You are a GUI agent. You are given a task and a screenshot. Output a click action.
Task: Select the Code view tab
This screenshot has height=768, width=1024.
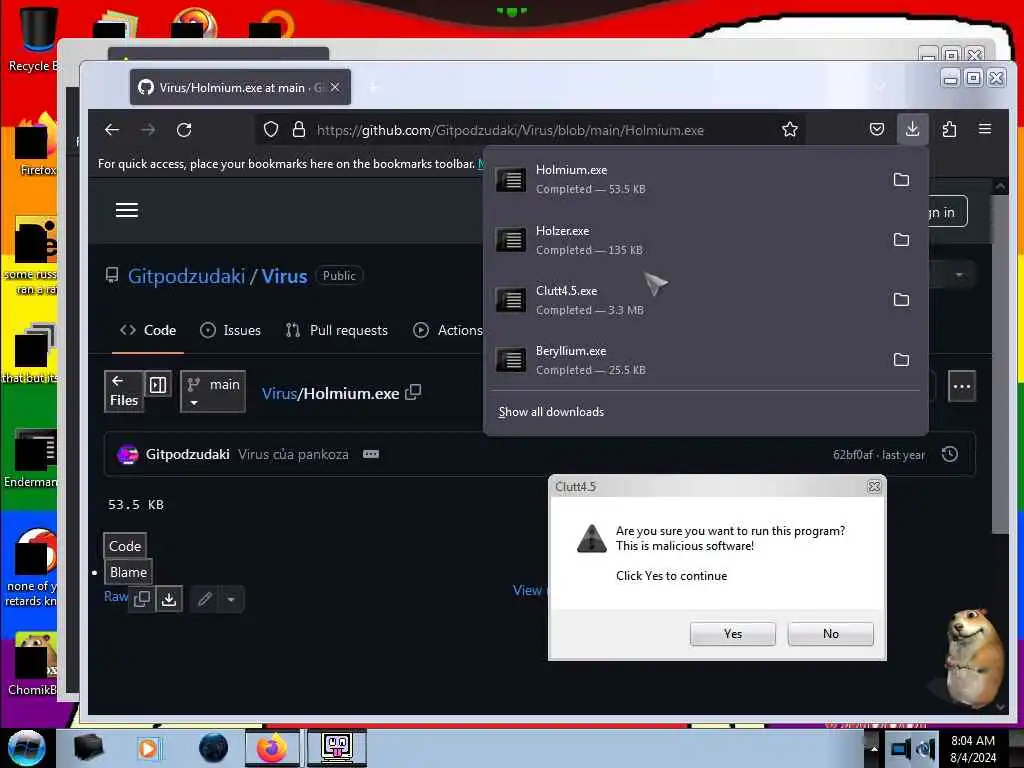pyautogui.click(x=125, y=546)
